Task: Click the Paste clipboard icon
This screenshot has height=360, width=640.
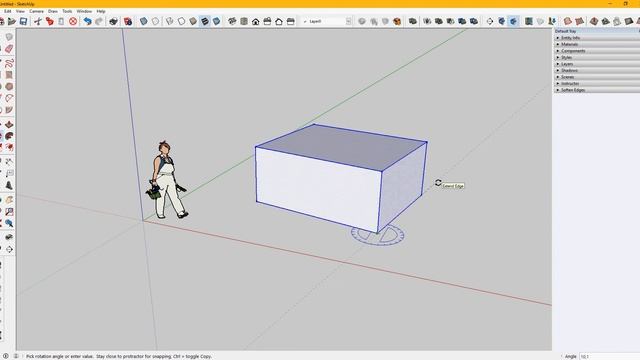Action: 61,21
